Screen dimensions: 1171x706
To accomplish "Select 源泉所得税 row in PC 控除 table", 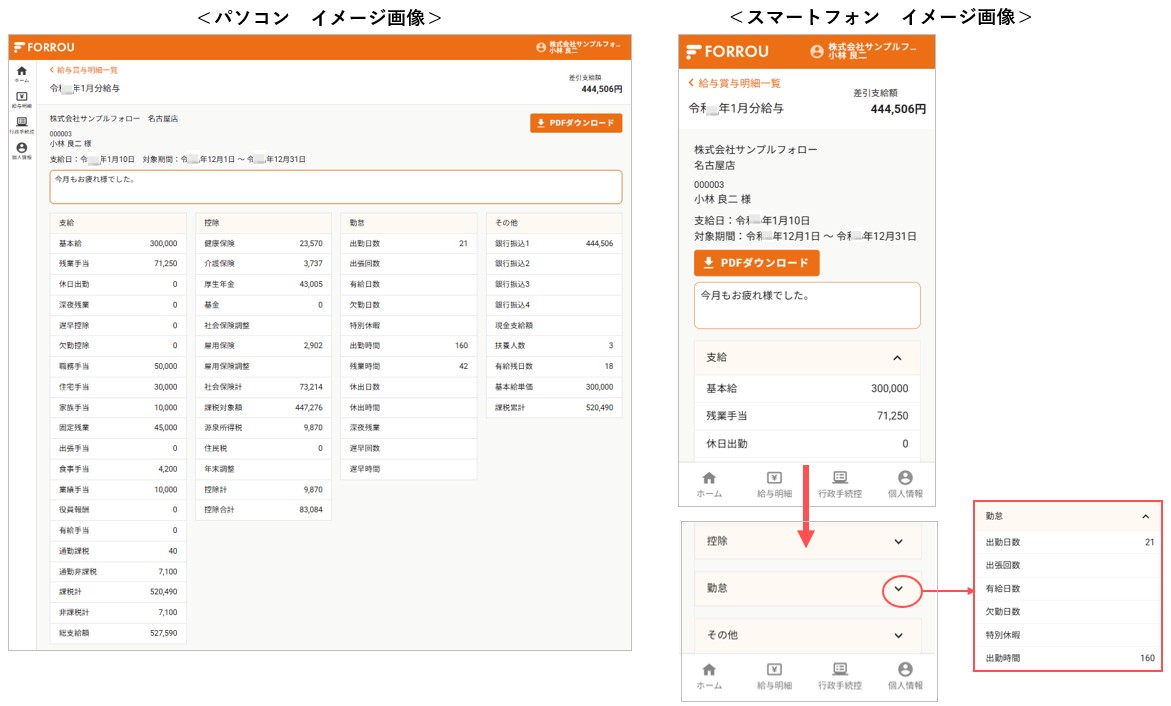I will [264, 427].
